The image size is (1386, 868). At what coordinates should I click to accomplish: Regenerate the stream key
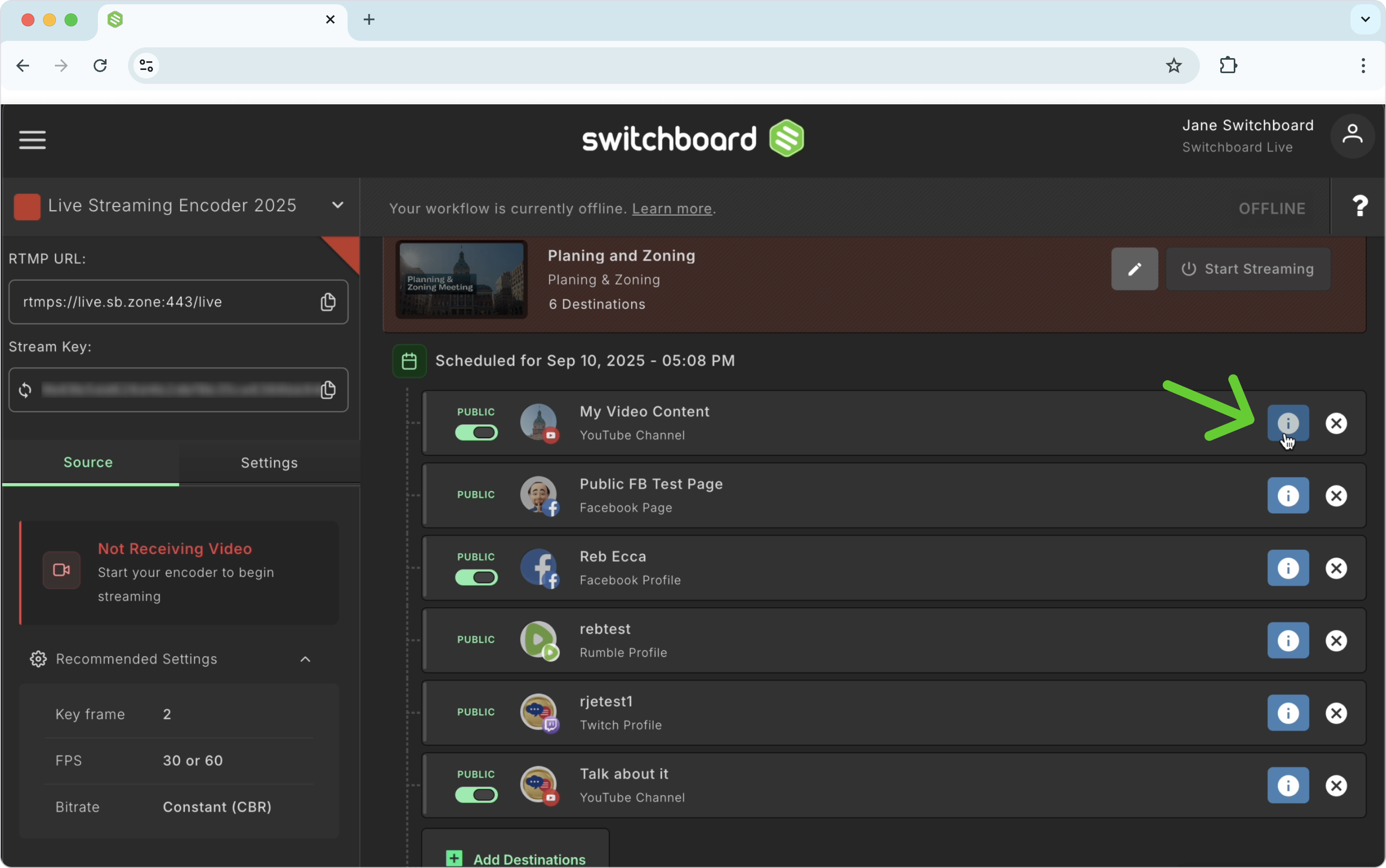coord(25,390)
